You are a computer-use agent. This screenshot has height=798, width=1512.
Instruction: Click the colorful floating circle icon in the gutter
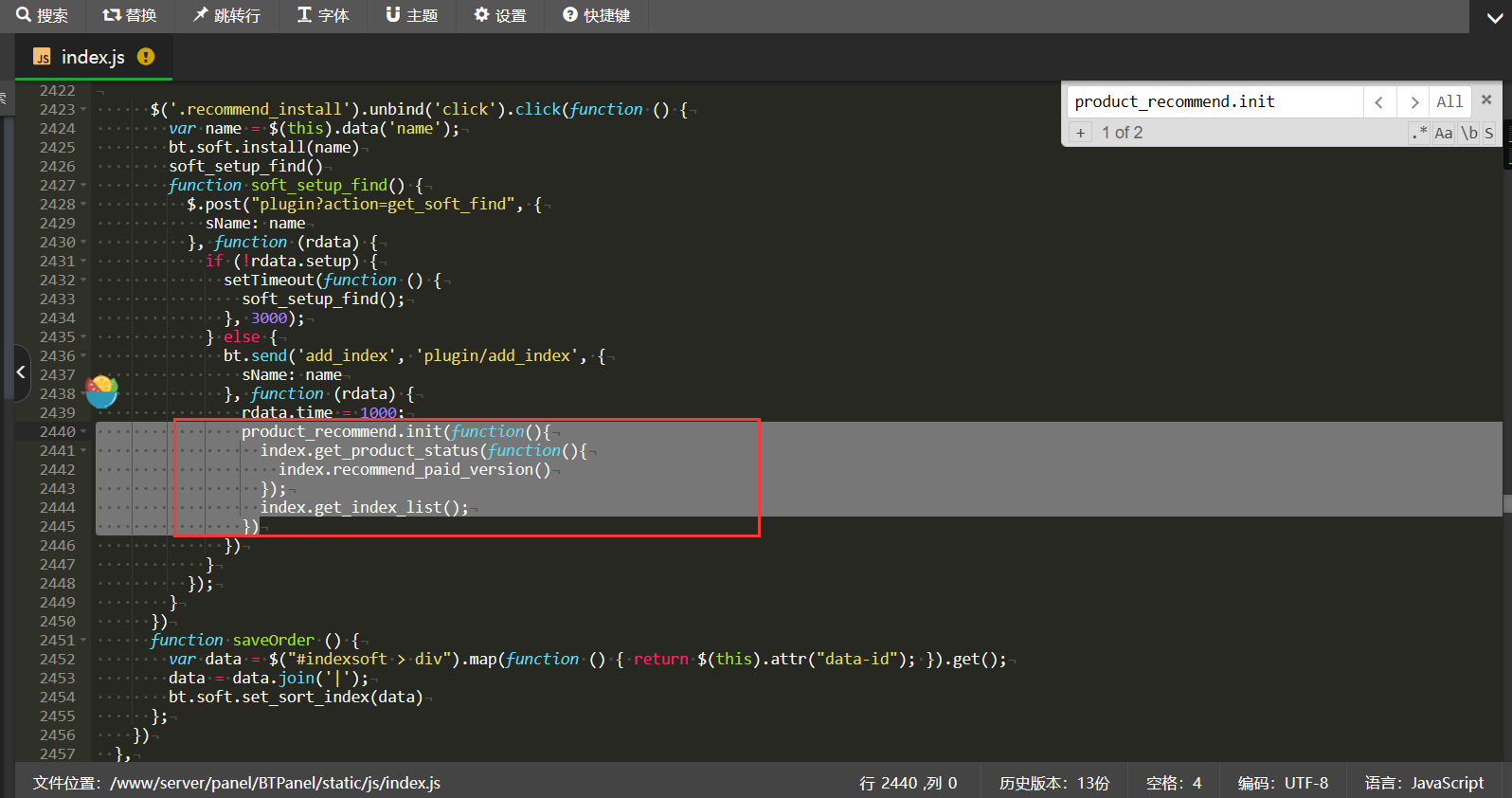click(101, 391)
